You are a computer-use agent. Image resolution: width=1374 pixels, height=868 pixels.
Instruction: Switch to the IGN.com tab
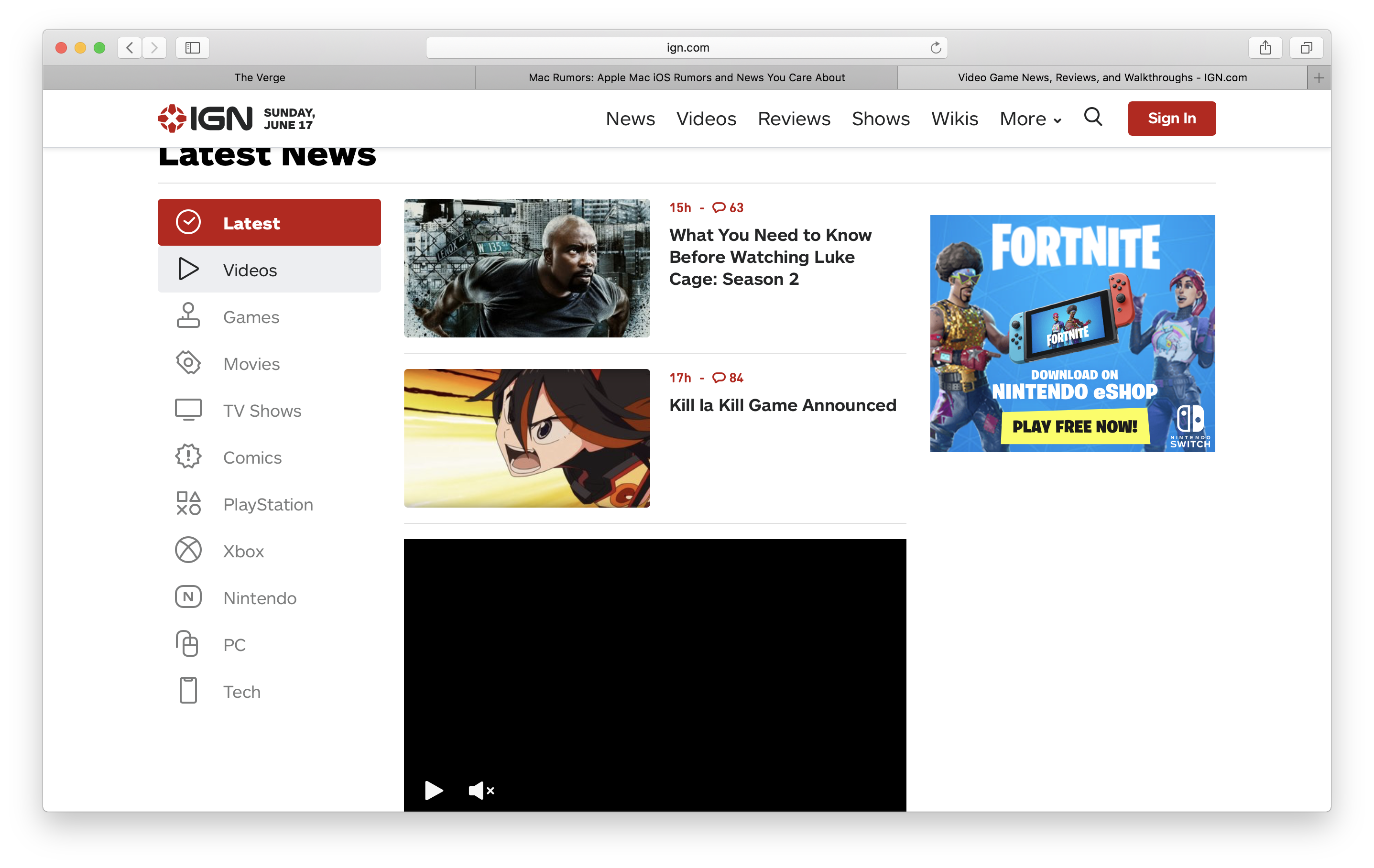1102,78
